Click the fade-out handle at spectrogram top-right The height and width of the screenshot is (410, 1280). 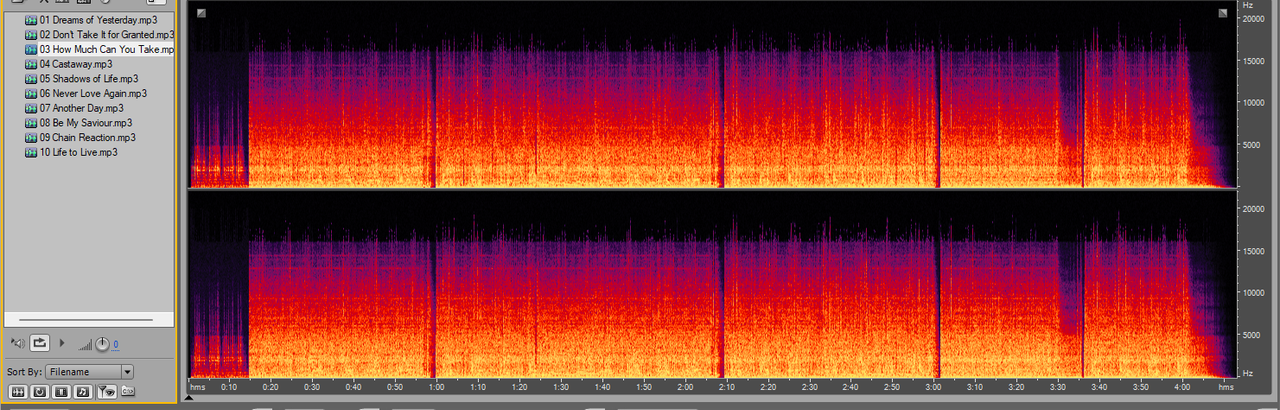click(x=1222, y=13)
